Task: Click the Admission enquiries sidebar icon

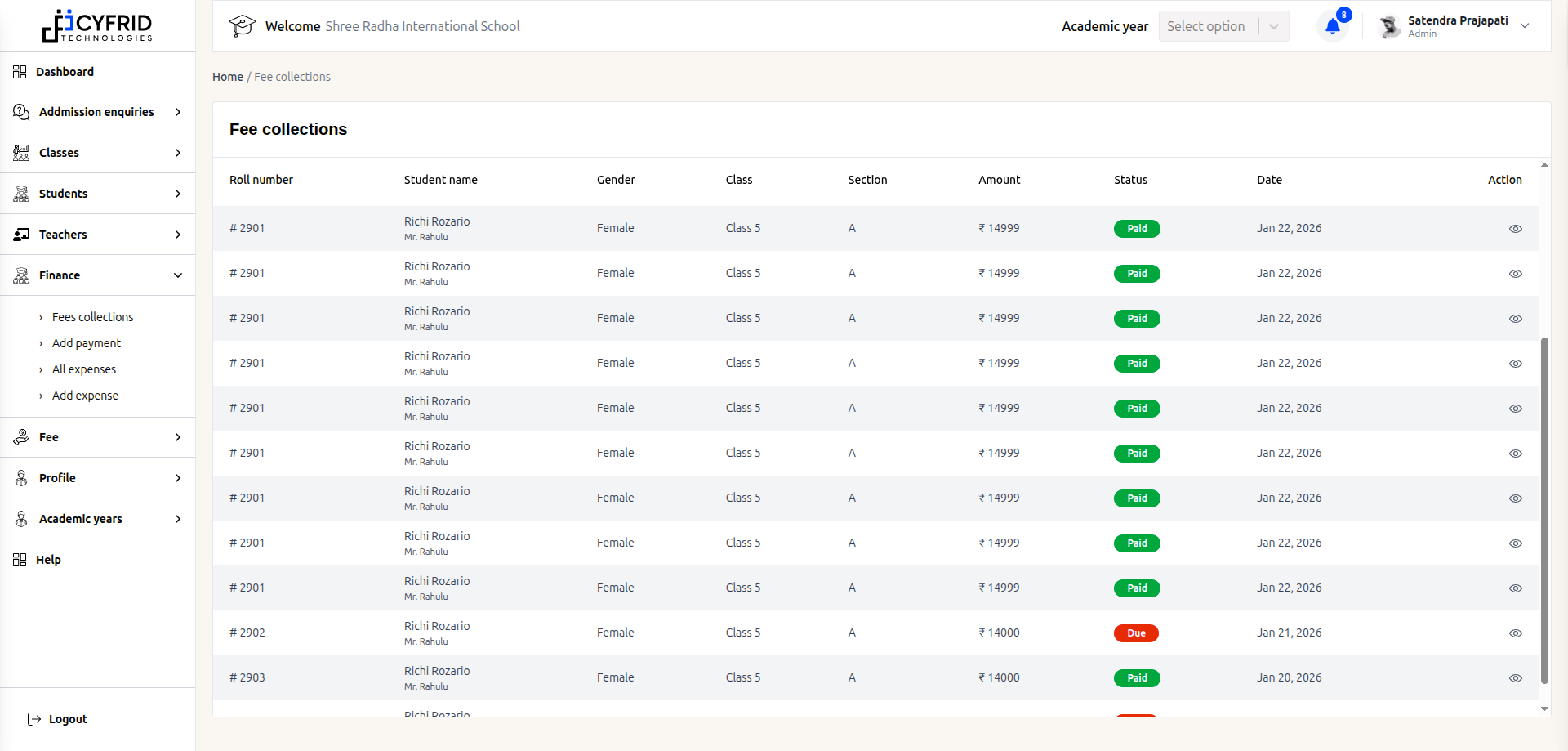Action: pos(20,112)
